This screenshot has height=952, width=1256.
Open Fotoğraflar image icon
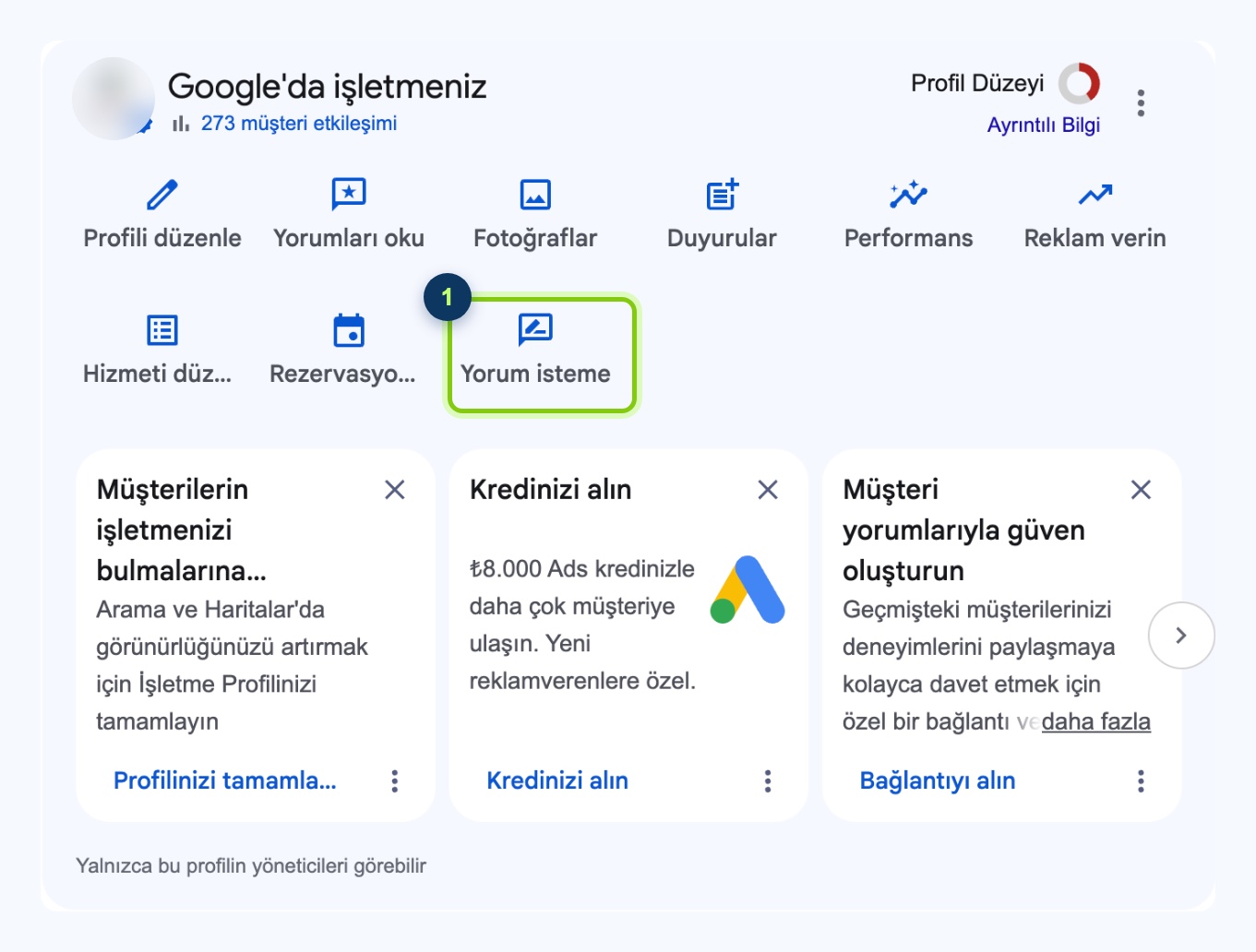[x=535, y=195]
